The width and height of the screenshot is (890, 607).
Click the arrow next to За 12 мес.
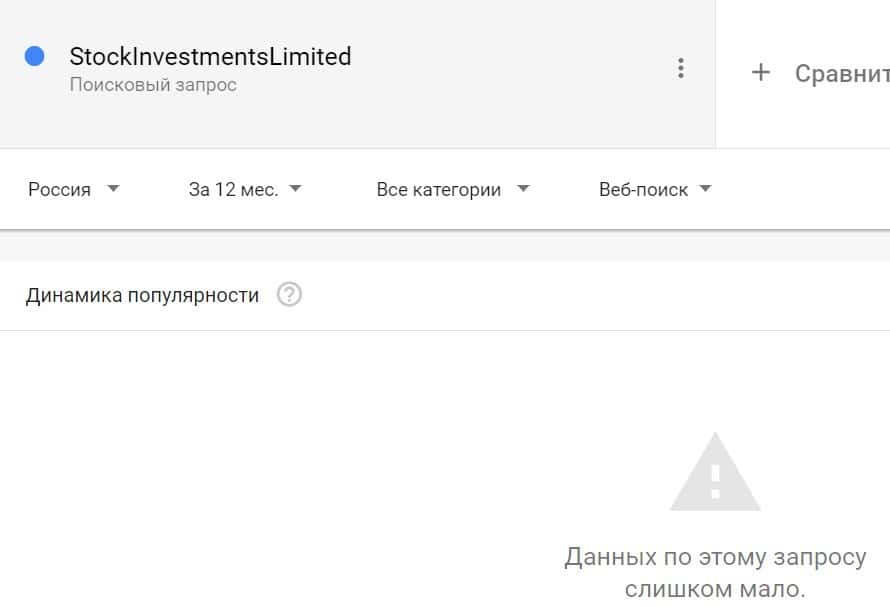tap(295, 189)
